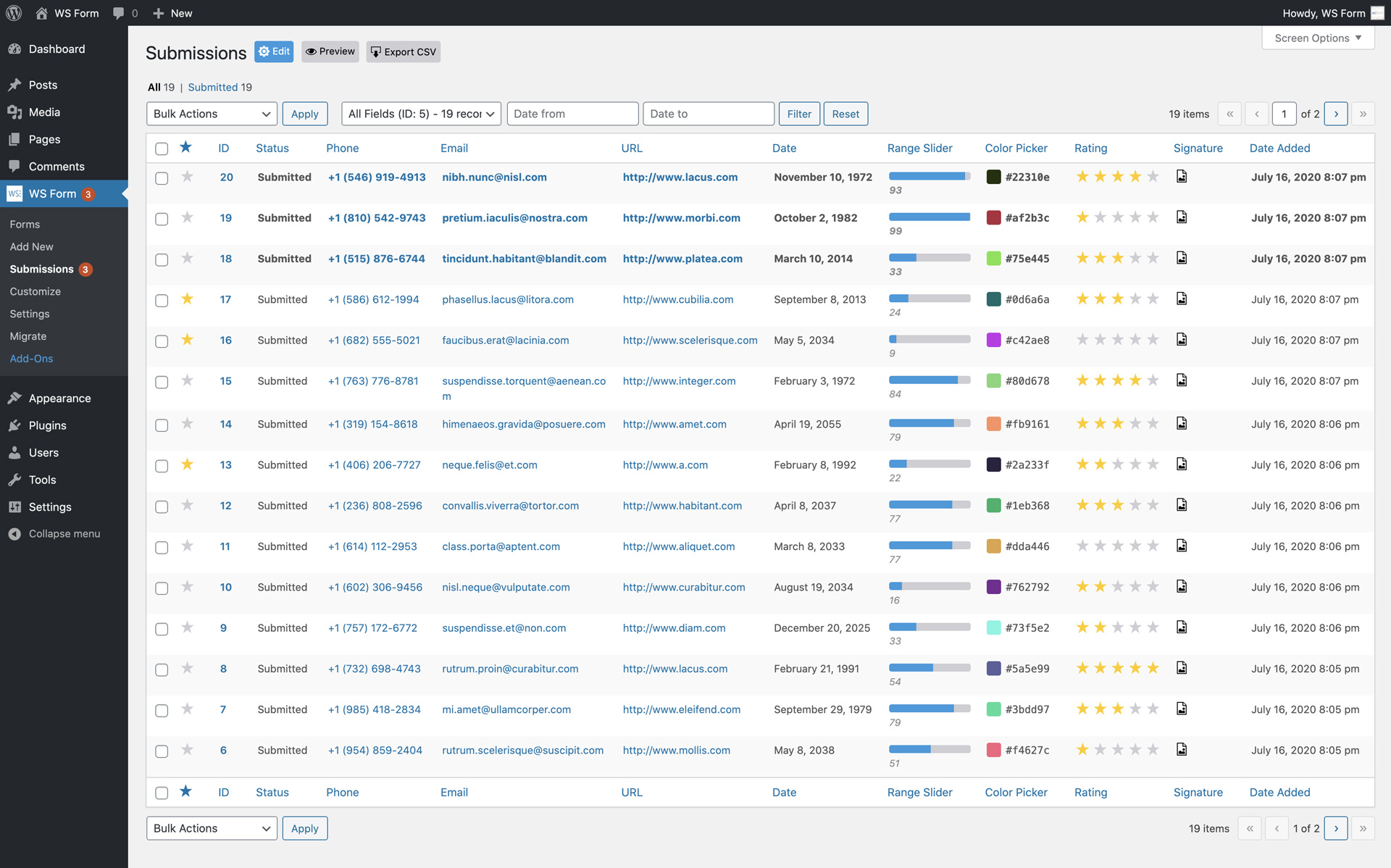Click the Edit icon button
The height and width of the screenshot is (868, 1391).
274,51
